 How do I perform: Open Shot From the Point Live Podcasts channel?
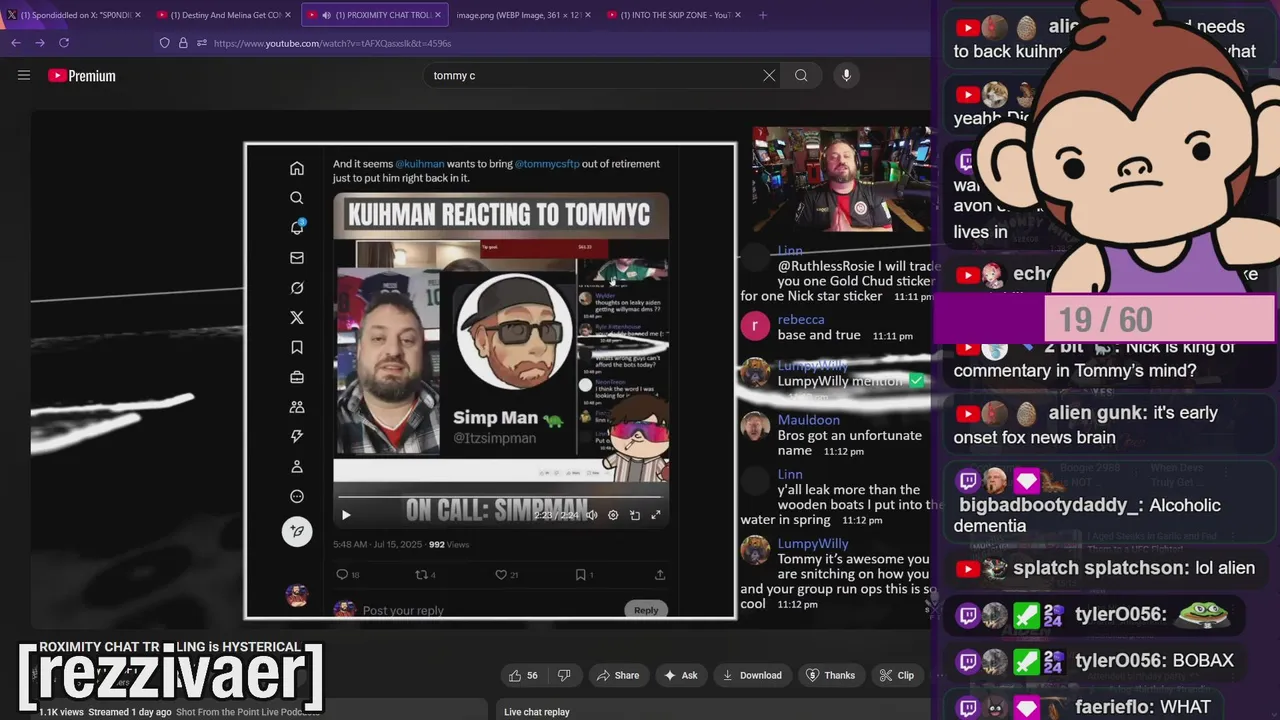point(247,712)
